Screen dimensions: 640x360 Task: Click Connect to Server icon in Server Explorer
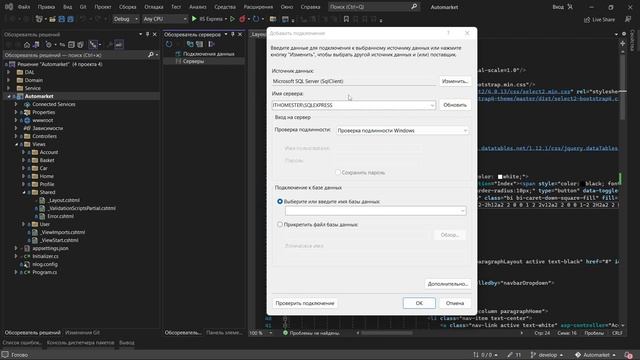click(x=199, y=44)
